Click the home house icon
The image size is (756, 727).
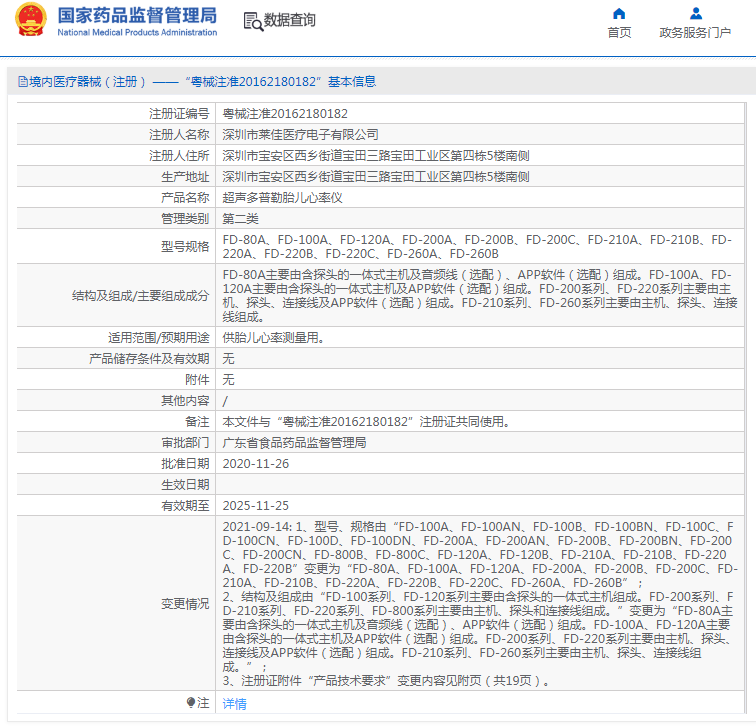619,13
